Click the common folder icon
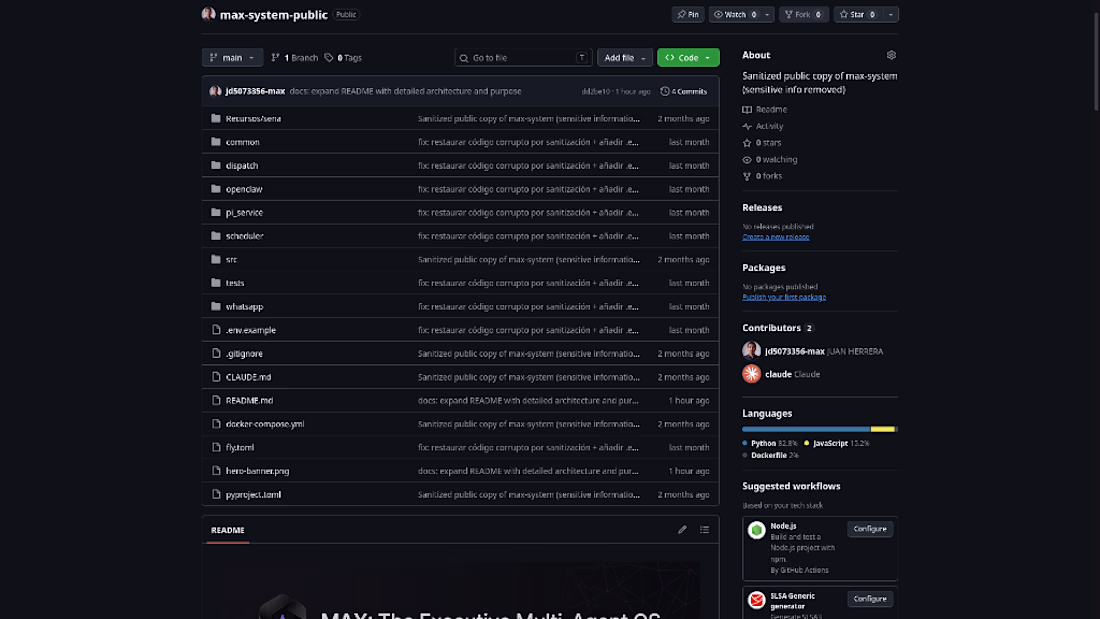 [215, 142]
